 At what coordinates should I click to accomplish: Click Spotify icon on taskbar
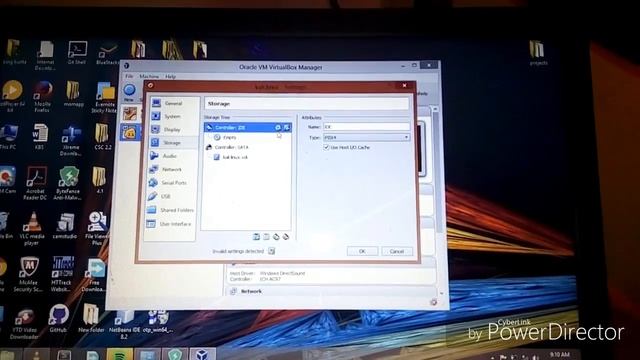click(119, 354)
